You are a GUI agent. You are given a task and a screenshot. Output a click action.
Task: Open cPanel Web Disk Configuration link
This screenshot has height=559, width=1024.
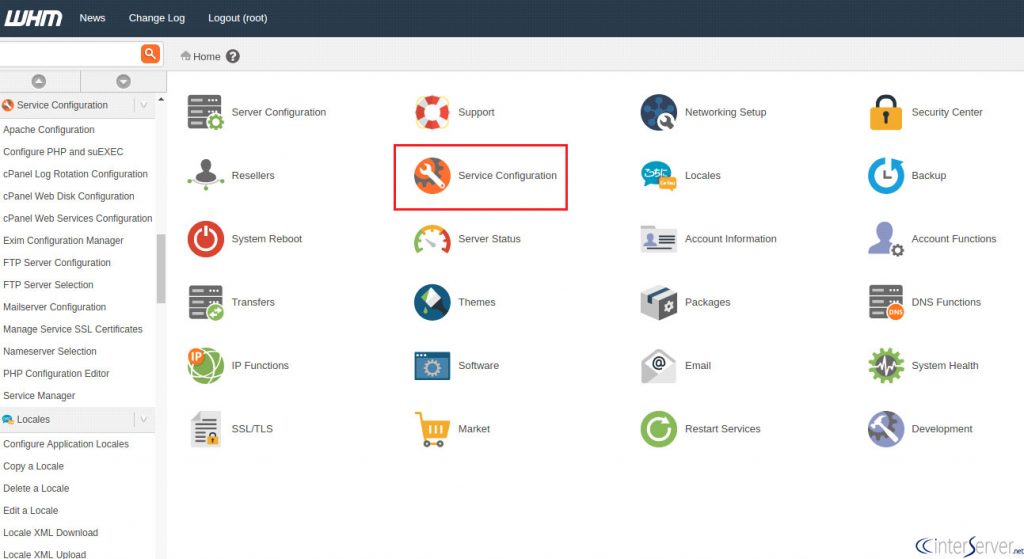point(69,196)
